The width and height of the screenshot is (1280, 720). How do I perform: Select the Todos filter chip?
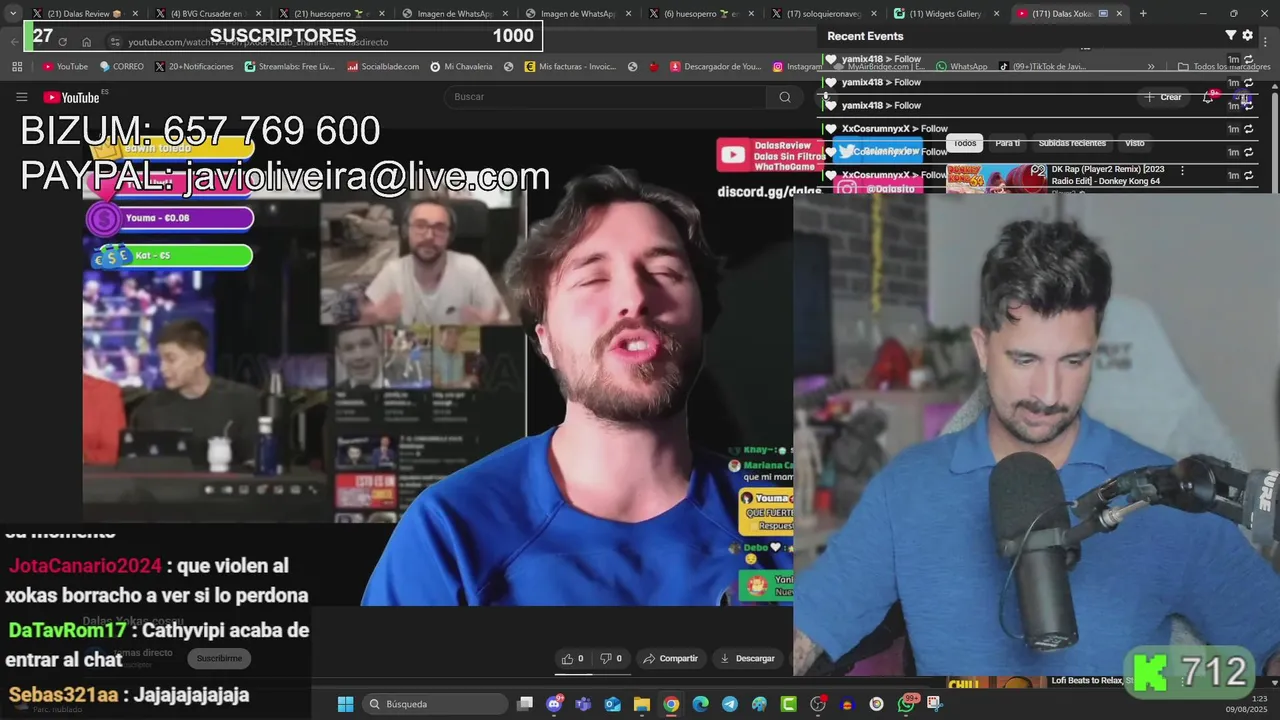(x=965, y=143)
